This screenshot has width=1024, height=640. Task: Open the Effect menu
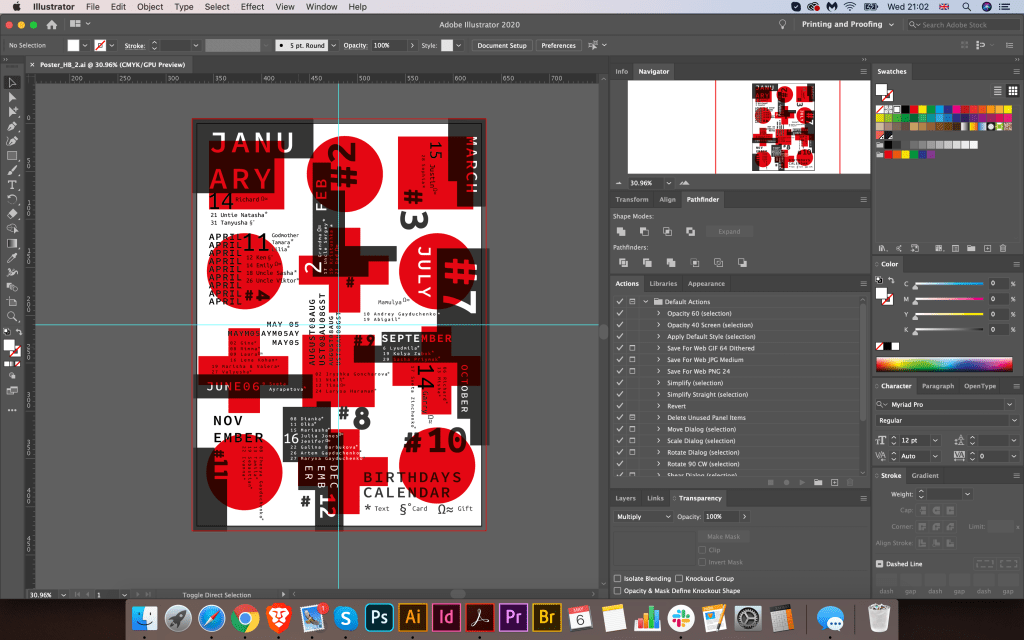pos(252,7)
